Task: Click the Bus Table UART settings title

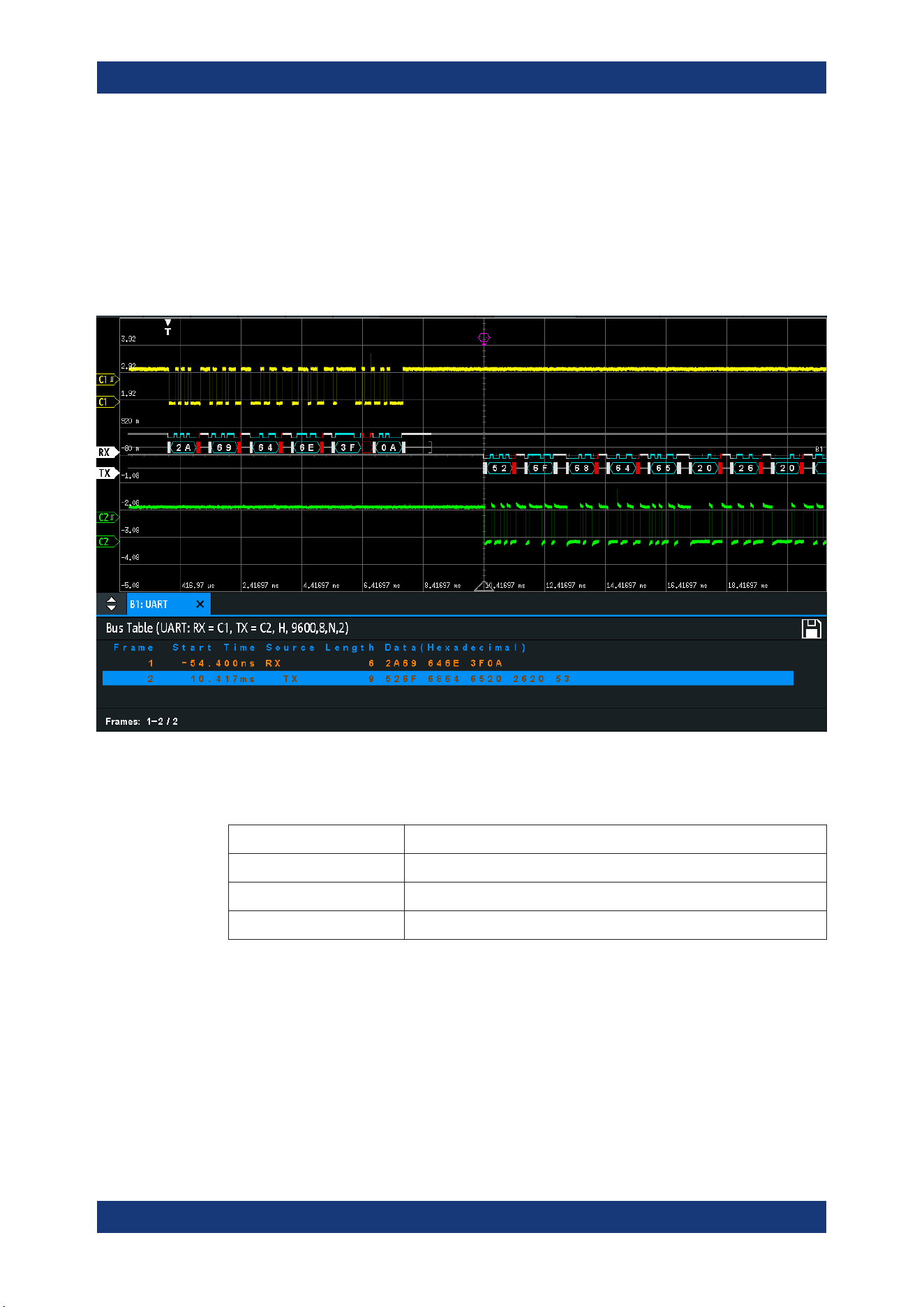Action: coord(227,628)
